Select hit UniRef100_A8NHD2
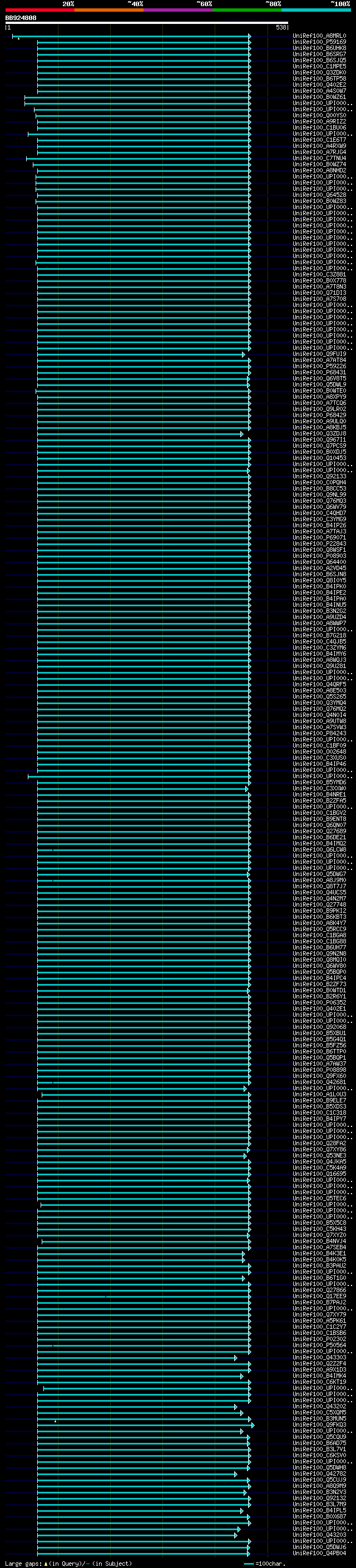 (319, 170)
